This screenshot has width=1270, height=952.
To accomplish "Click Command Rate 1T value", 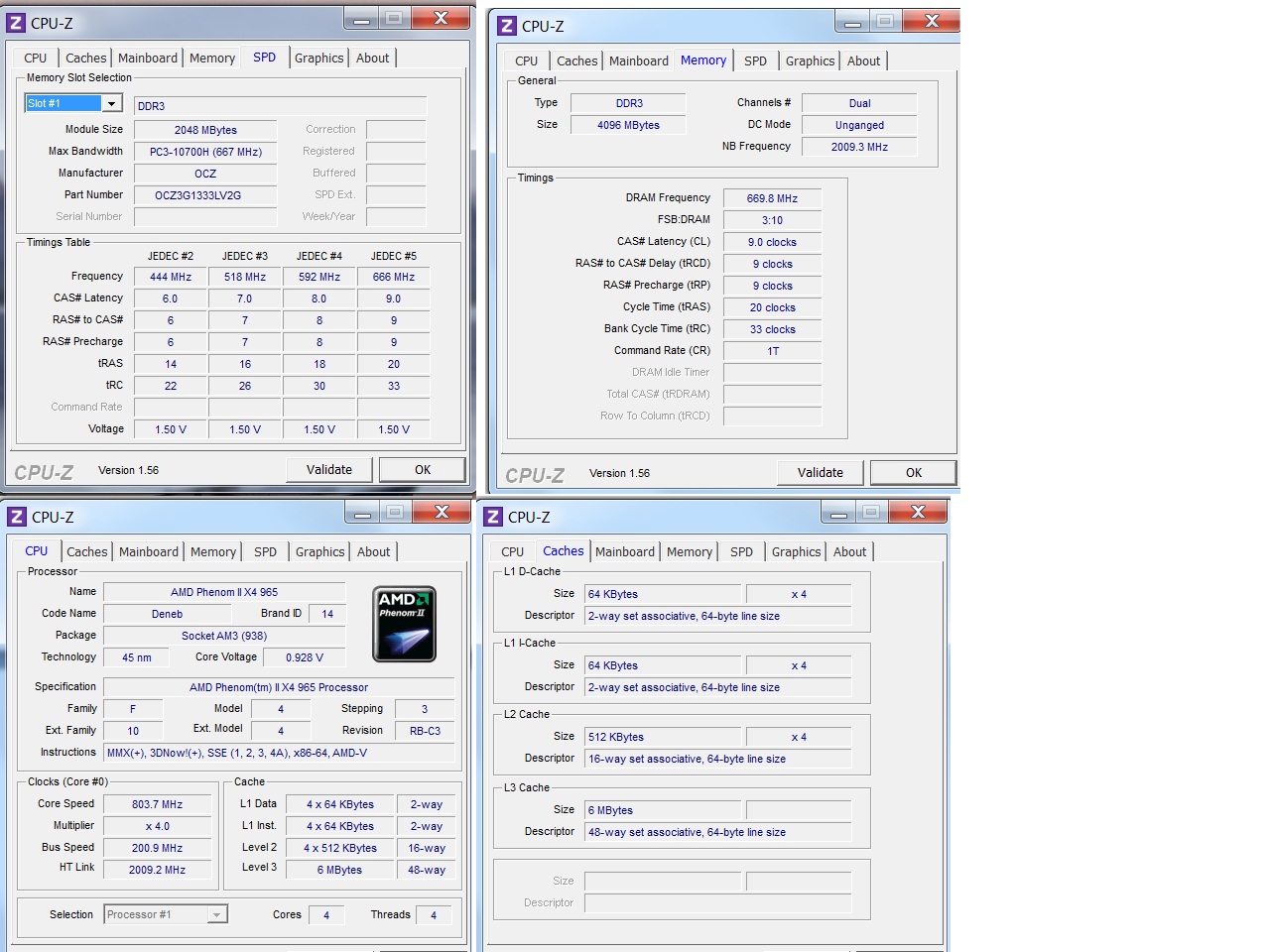I will coord(772,351).
